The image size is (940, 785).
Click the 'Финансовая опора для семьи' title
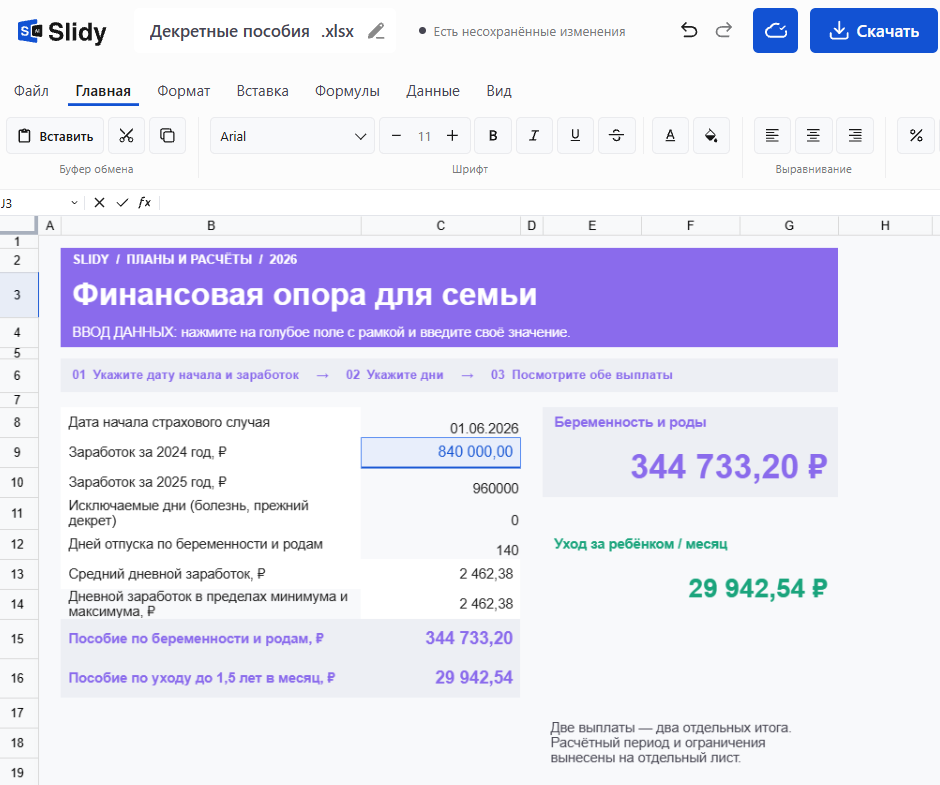[305, 294]
